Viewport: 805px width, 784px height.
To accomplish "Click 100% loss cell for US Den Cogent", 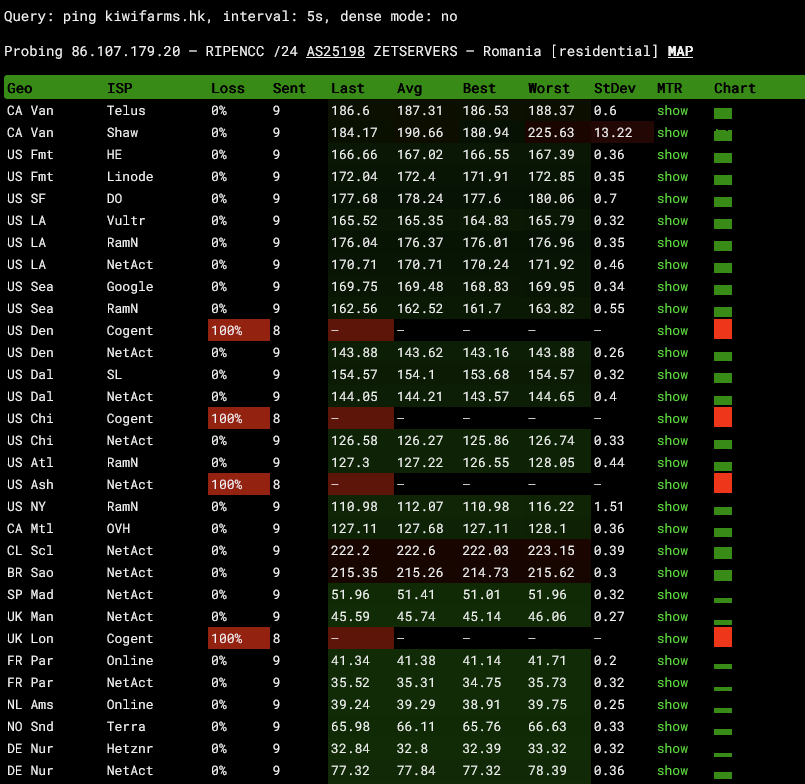I will point(239,330).
